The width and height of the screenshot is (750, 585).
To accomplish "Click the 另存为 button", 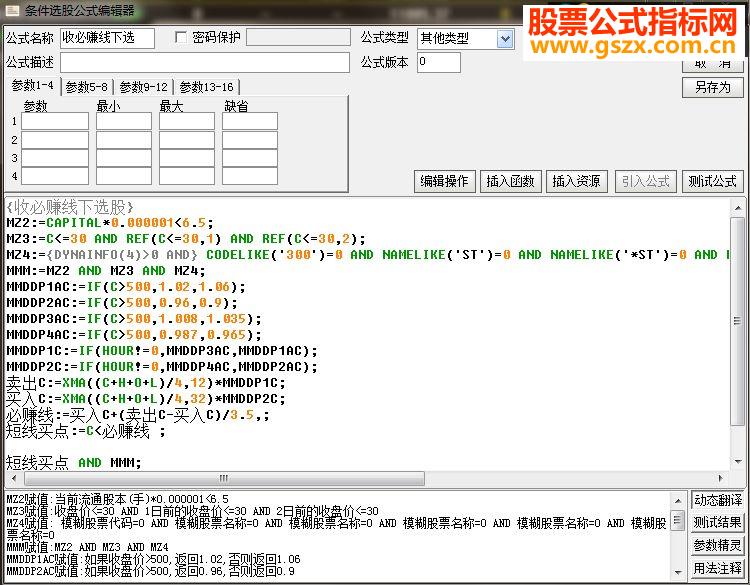I will tap(713, 87).
